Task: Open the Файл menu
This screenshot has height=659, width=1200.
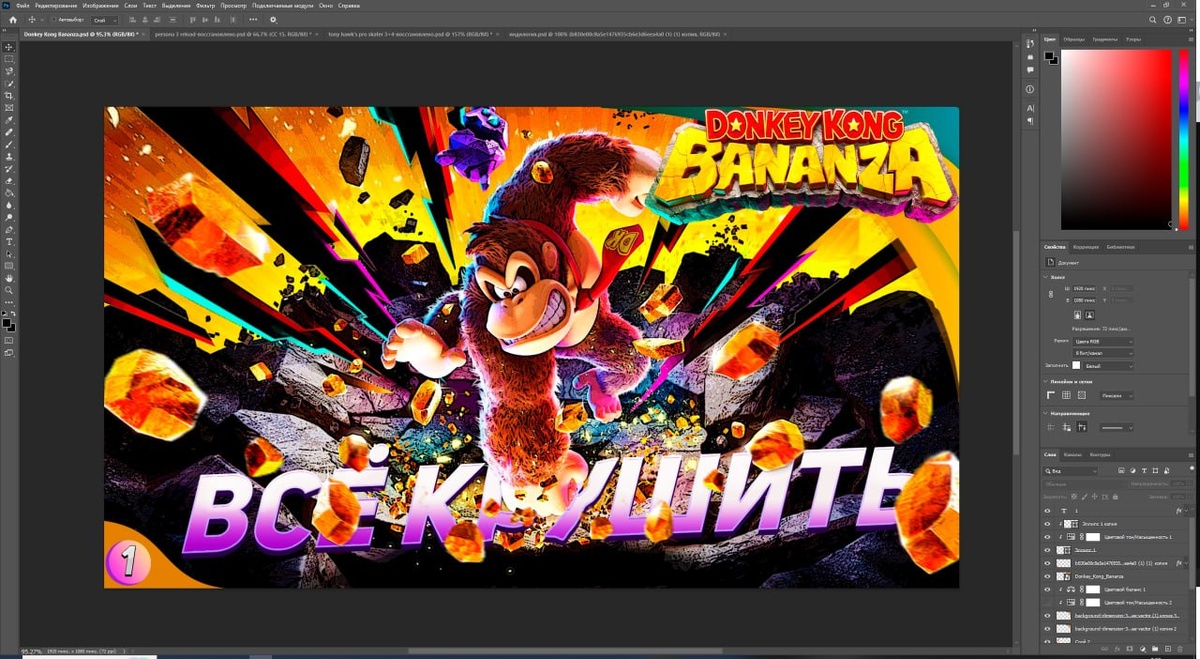Action: click(22, 5)
